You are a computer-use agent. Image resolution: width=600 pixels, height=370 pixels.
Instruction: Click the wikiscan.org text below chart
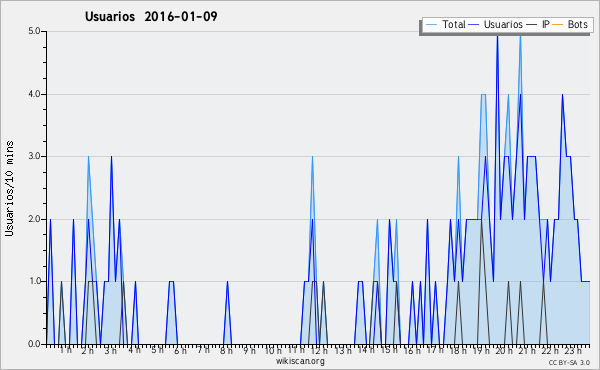300,361
